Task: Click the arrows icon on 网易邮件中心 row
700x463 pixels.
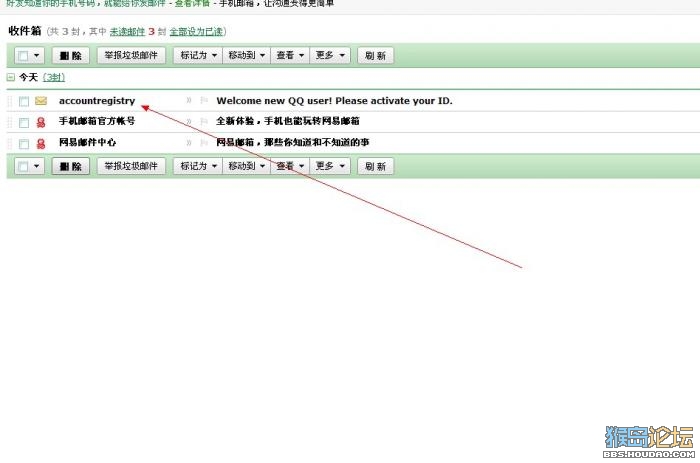Action: click(x=189, y=143)
